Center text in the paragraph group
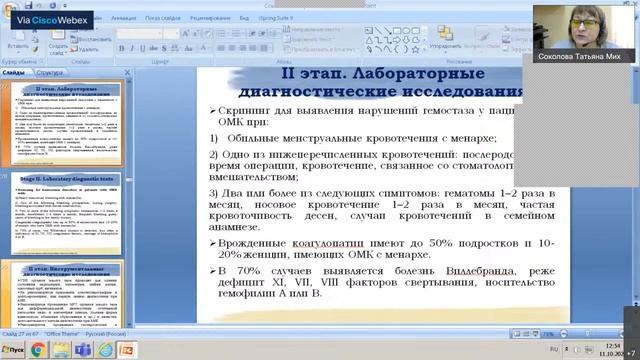The image size is (640, 360). [x=232, y=49]
